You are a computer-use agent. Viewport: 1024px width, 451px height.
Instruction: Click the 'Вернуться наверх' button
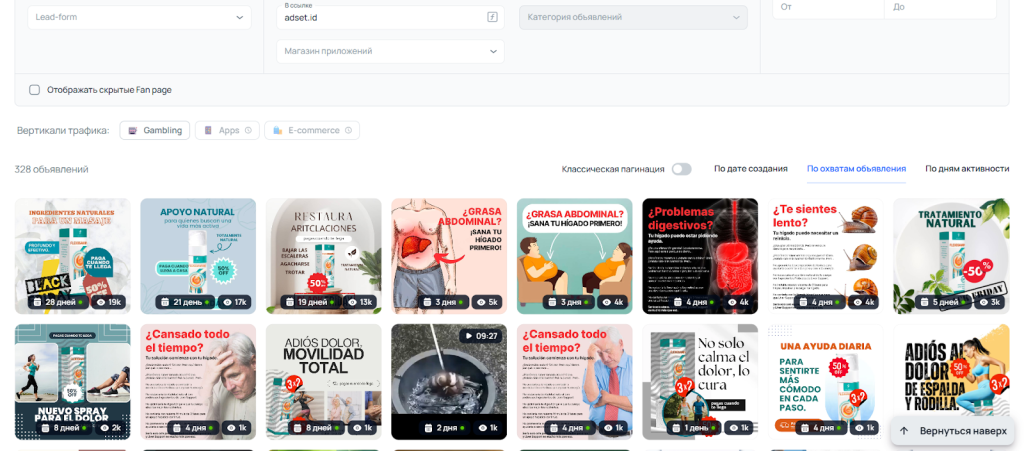953,431
